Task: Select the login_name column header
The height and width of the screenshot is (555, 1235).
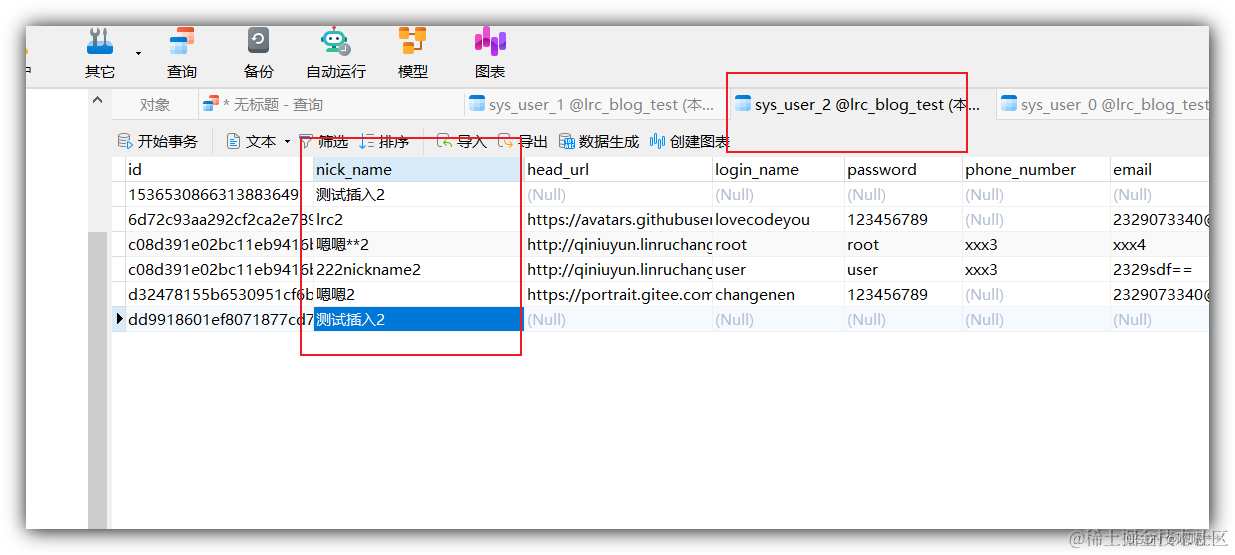Action: point(778,169)
